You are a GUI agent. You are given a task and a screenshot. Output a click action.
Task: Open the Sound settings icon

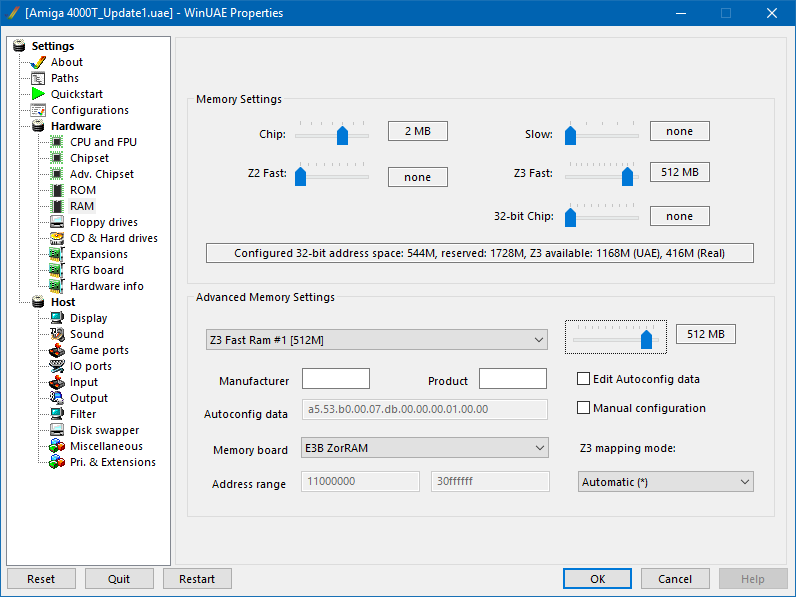(x=57, y=334)
